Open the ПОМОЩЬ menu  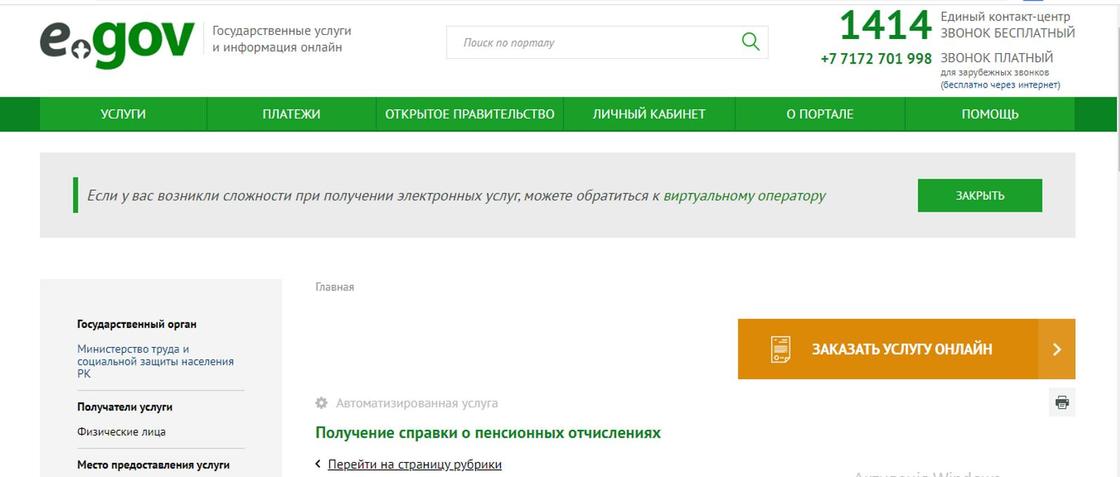point(989,114)
